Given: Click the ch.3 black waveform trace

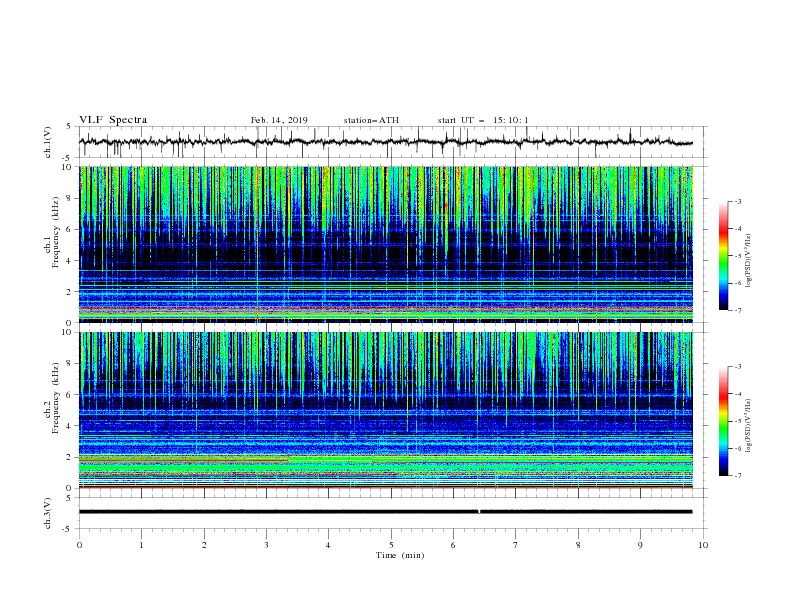Looking at the screenshot, I should pos(385,512).
